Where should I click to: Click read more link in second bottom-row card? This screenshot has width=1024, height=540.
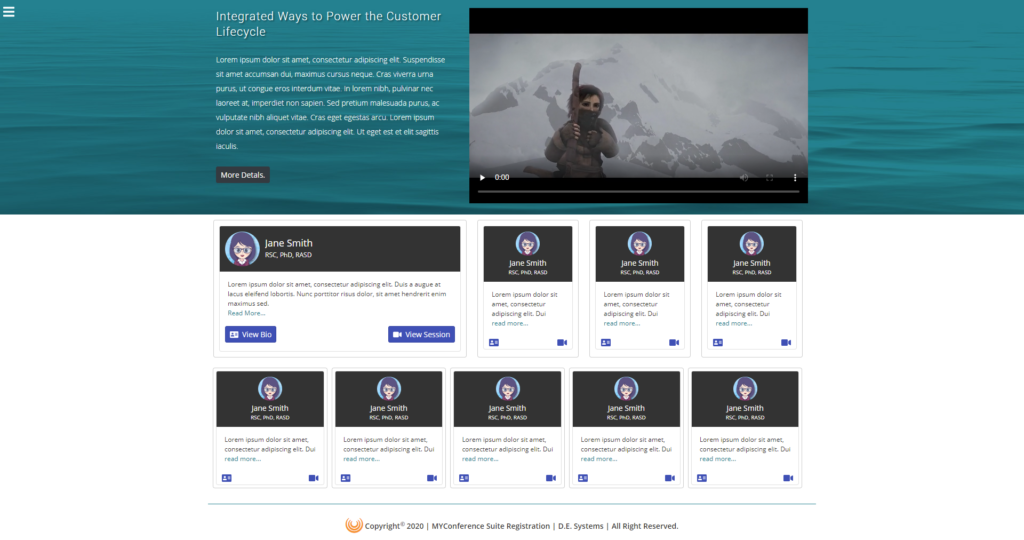(361, 459)
